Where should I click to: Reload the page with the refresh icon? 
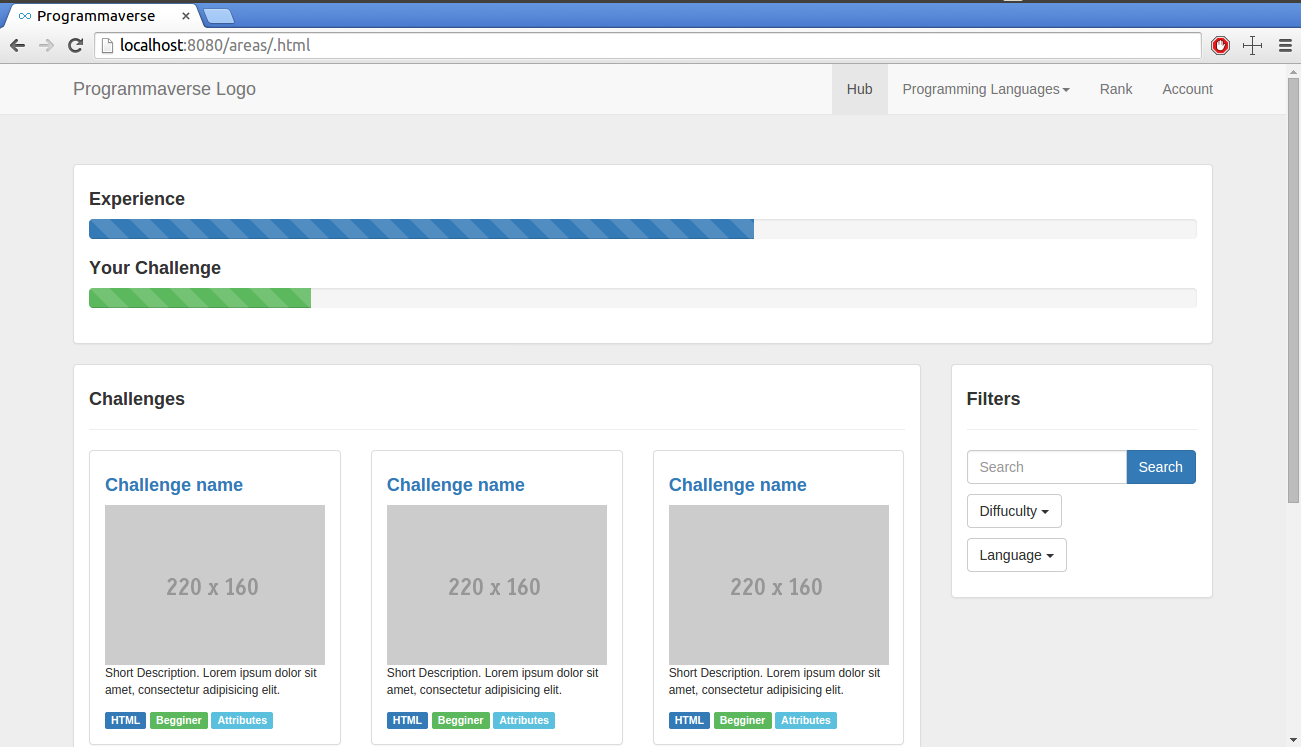pos(75,45)
